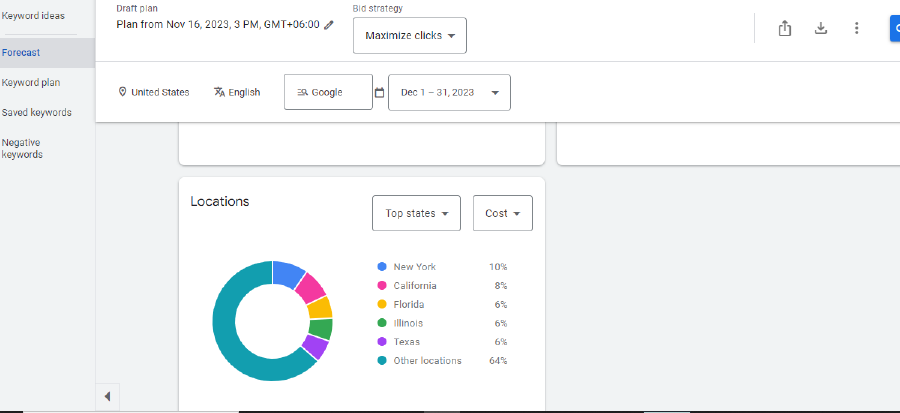This screenshot has width=900, height=413.
Task: Click the Draft plan label
Action: pyautogui.click(x=137, y=9)
